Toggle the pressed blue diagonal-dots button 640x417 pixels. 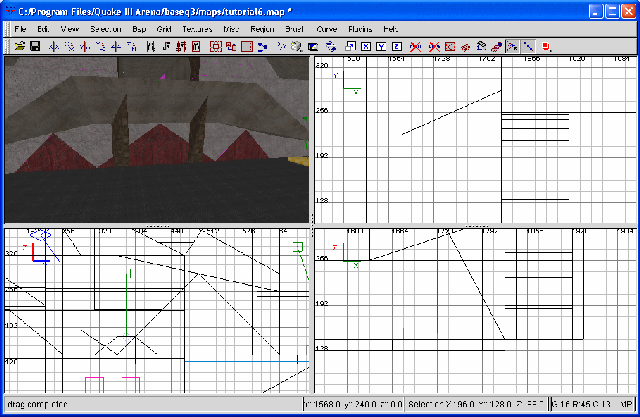[528, 47]
